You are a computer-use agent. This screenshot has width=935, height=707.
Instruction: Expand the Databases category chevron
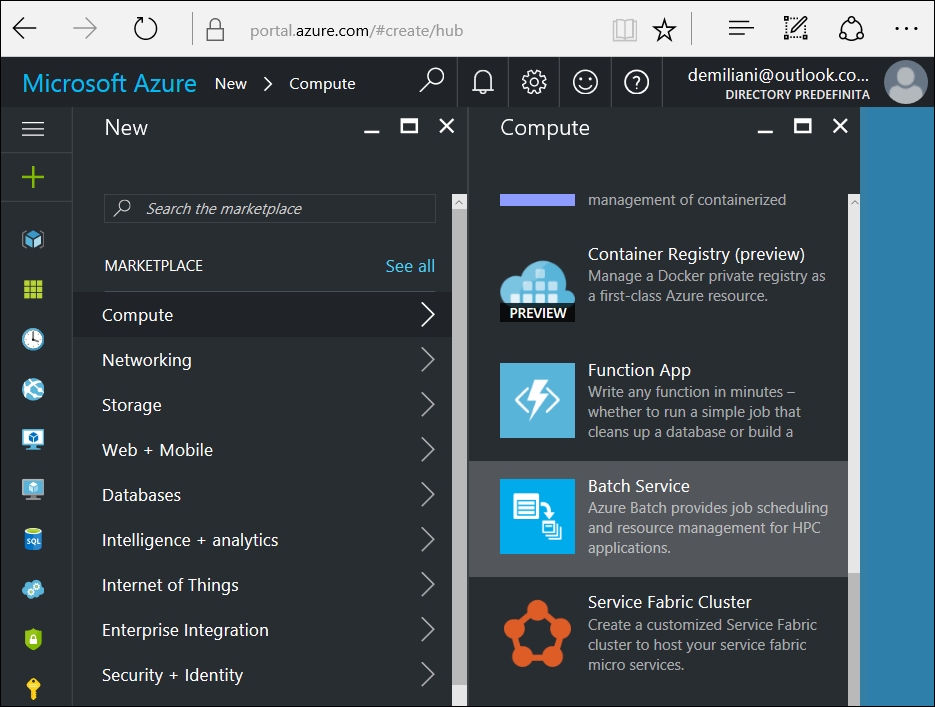pos(428,495)
